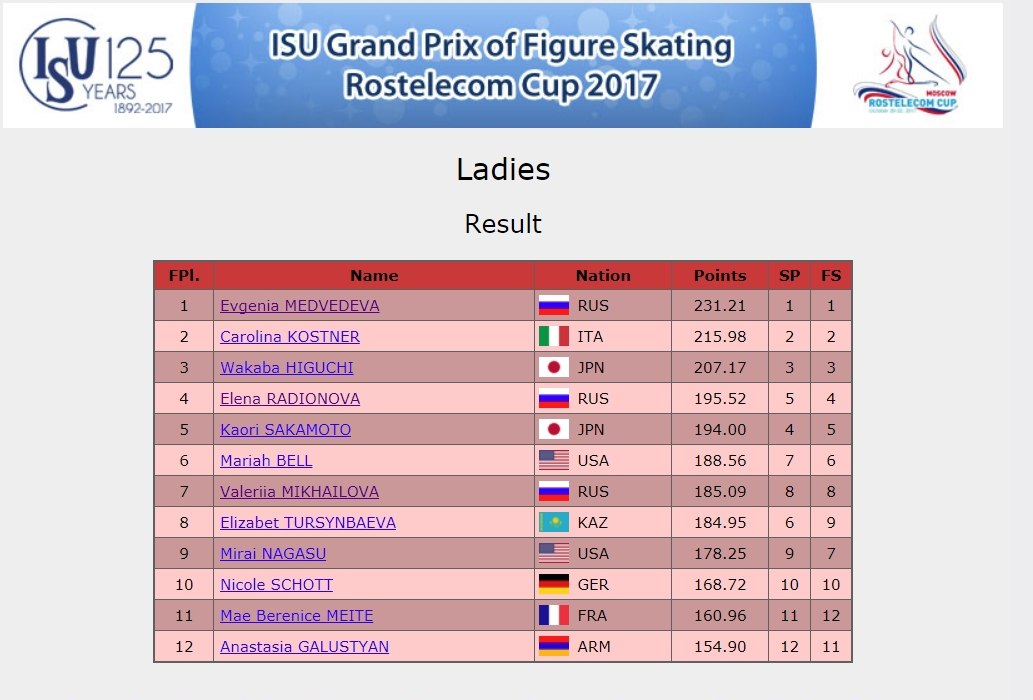Click the Kazakhstan flag icon
1033x700 pixels.
[x=553, y=522]
